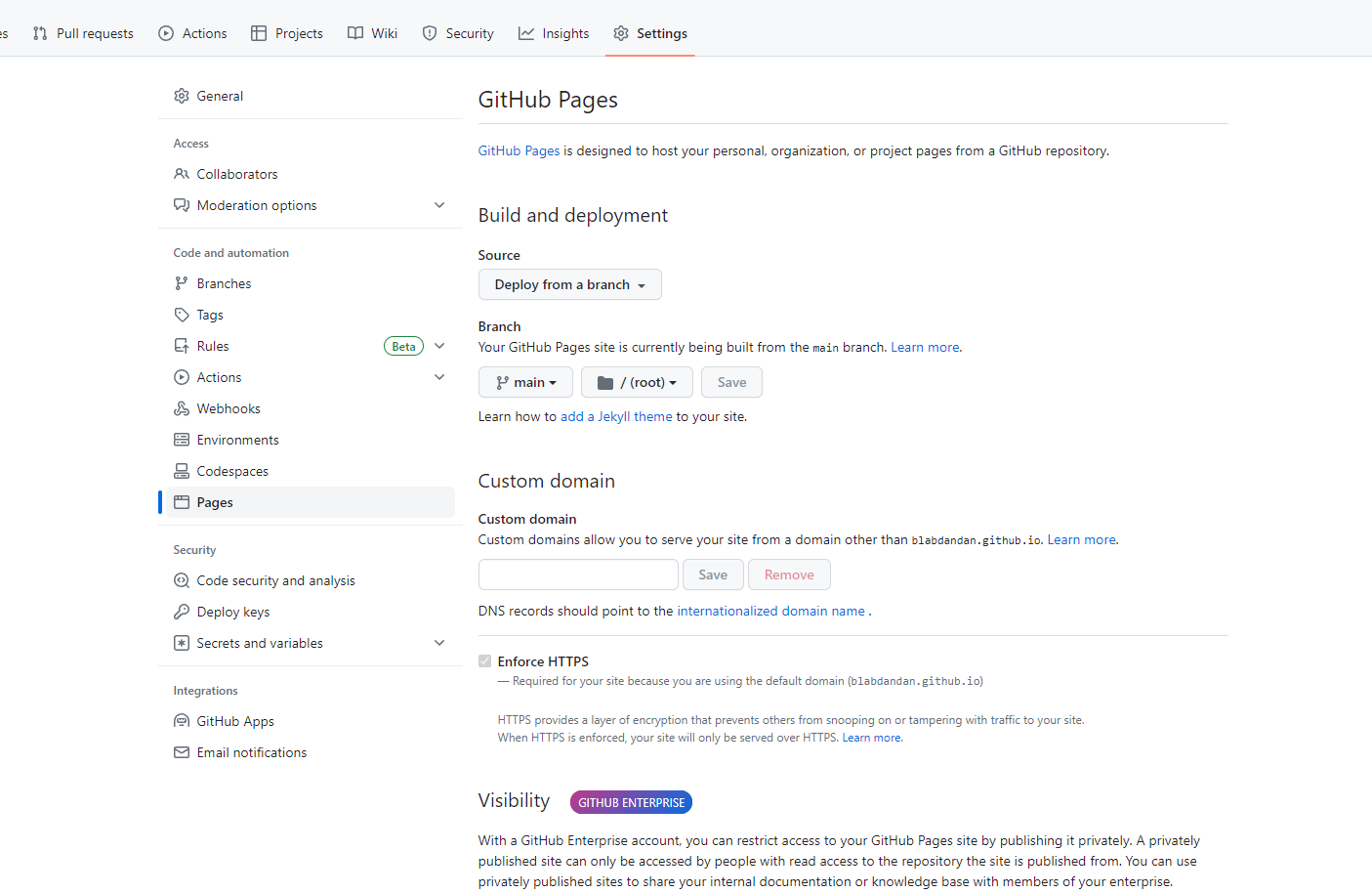This screenshot has height=893, width=1372.
Task: Click the GITHUB ENTERPRISE badge
Action: [631, 802]
